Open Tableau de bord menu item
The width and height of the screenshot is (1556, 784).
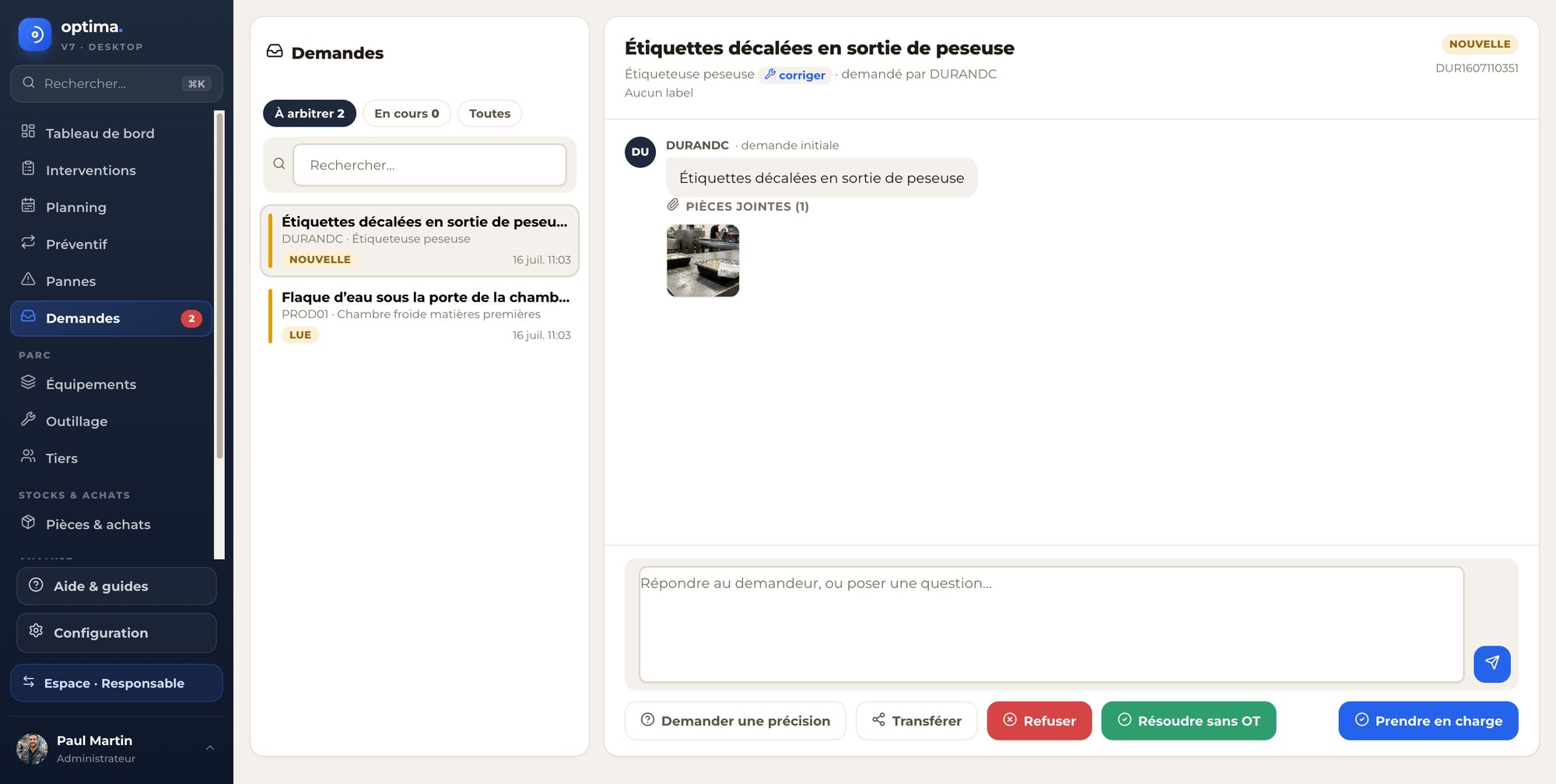tap(111, 133)
